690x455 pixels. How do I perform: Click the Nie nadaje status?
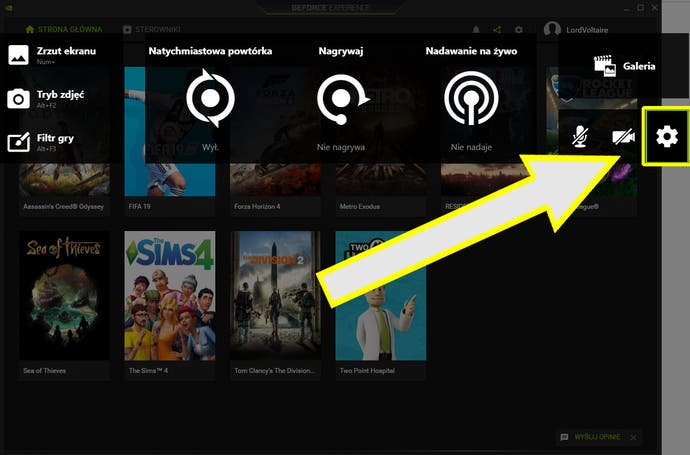tap(471, 147)
